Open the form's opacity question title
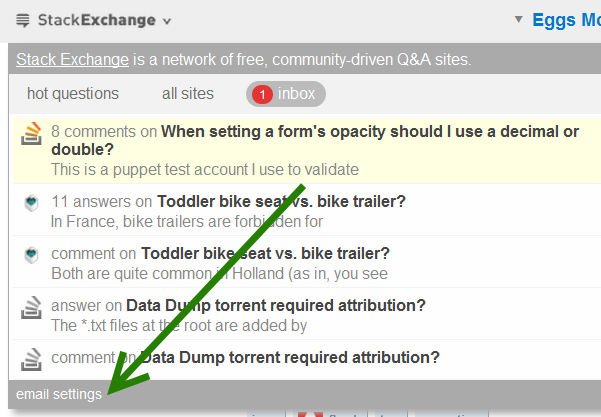 click(x=369, y=131)
